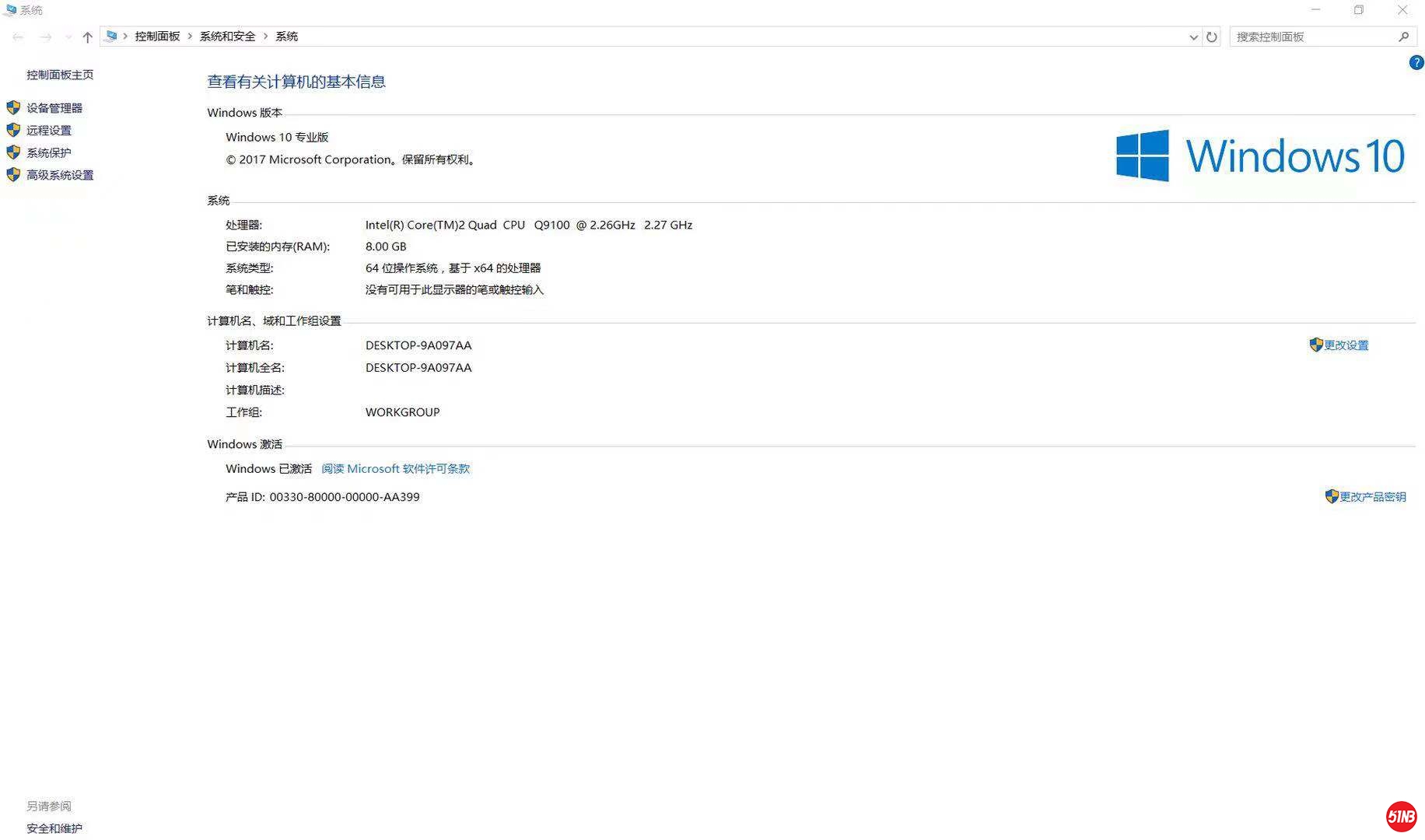Image resolution: width=1425 pixels, height=840 pixels.
Task: Click the shield icon beside 系统保护
Action: click(x=13, y=152)
